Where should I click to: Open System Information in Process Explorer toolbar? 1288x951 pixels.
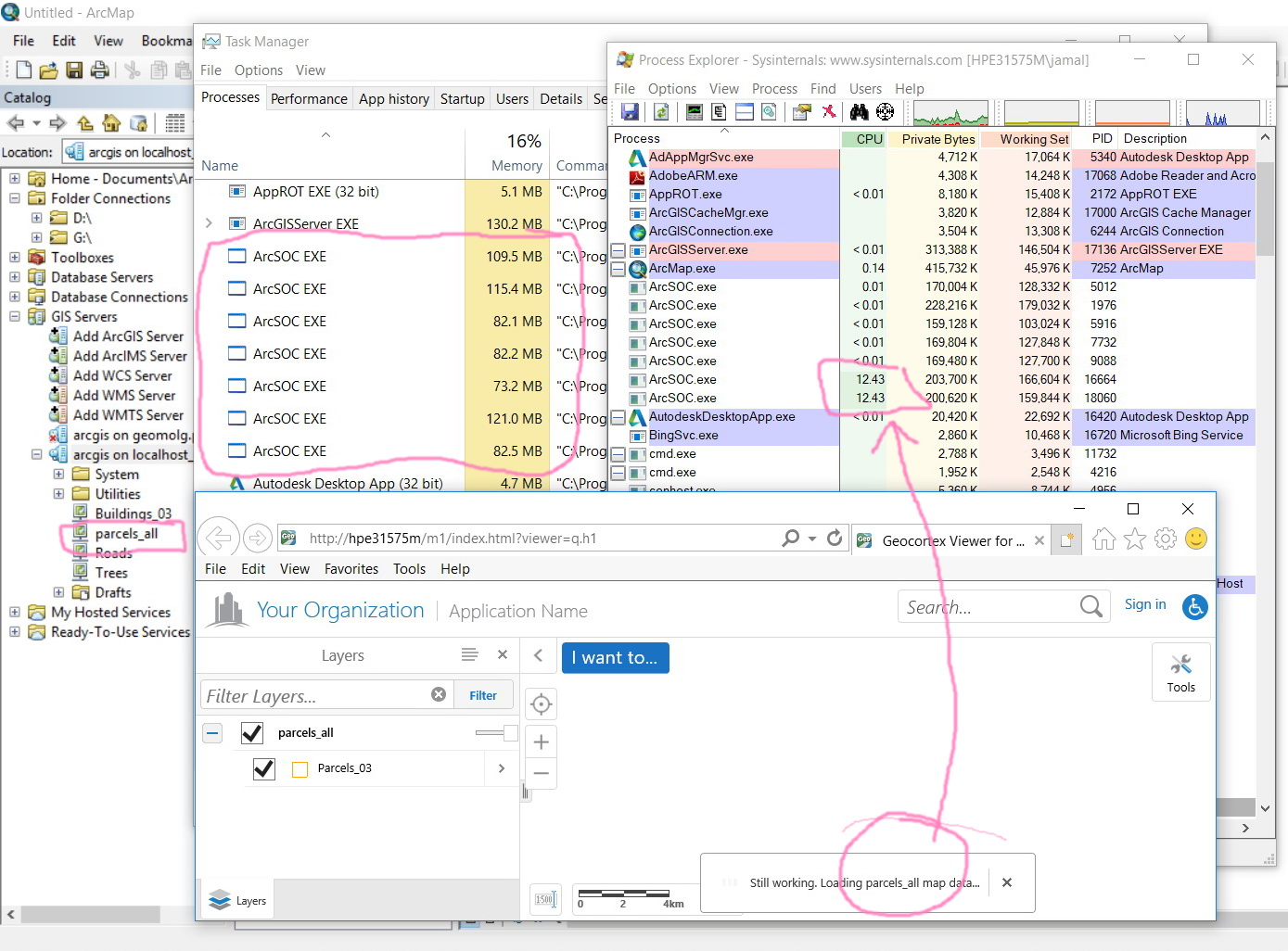(x=695, y=112)
